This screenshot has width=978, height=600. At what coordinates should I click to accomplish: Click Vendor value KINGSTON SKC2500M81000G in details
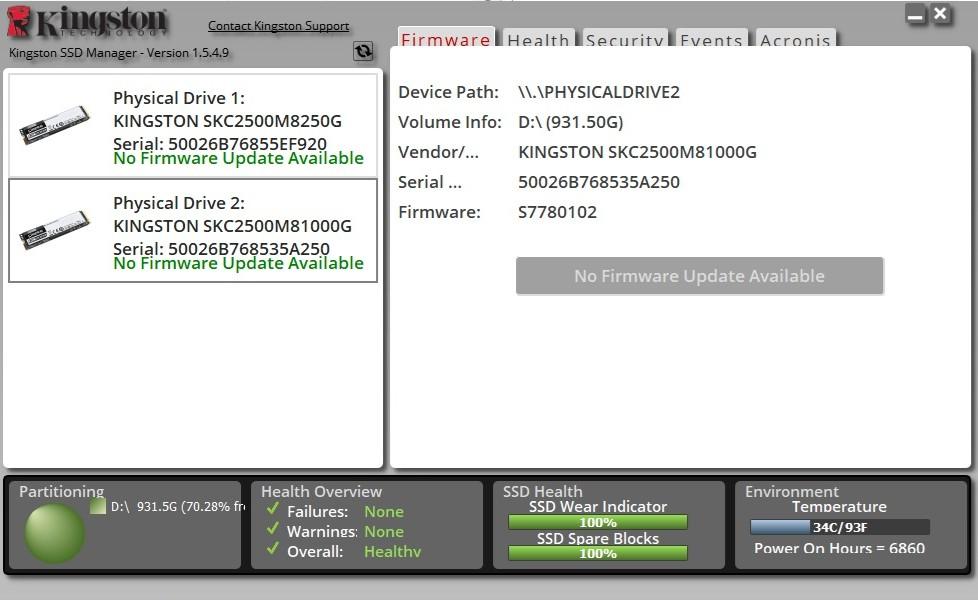637,152
